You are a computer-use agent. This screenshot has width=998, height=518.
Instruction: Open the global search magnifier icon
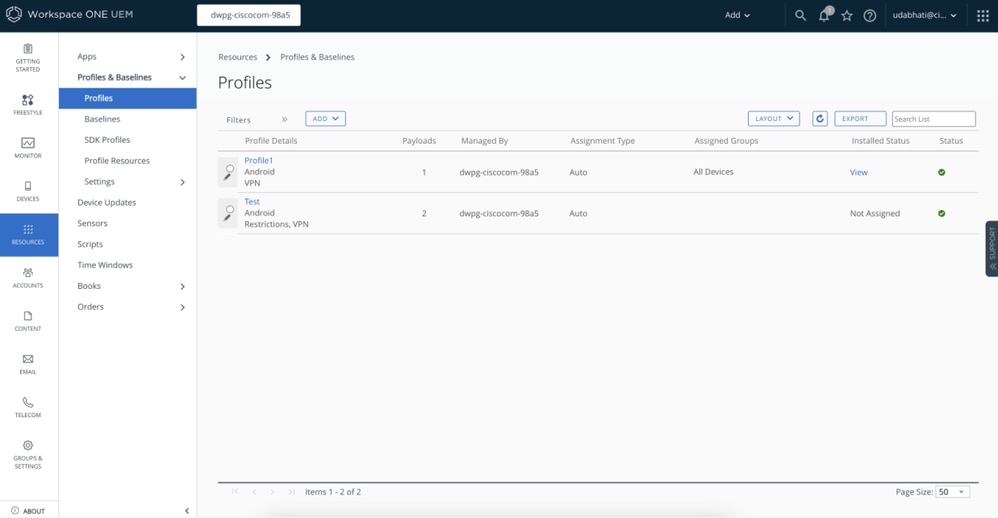coord(800,15)
